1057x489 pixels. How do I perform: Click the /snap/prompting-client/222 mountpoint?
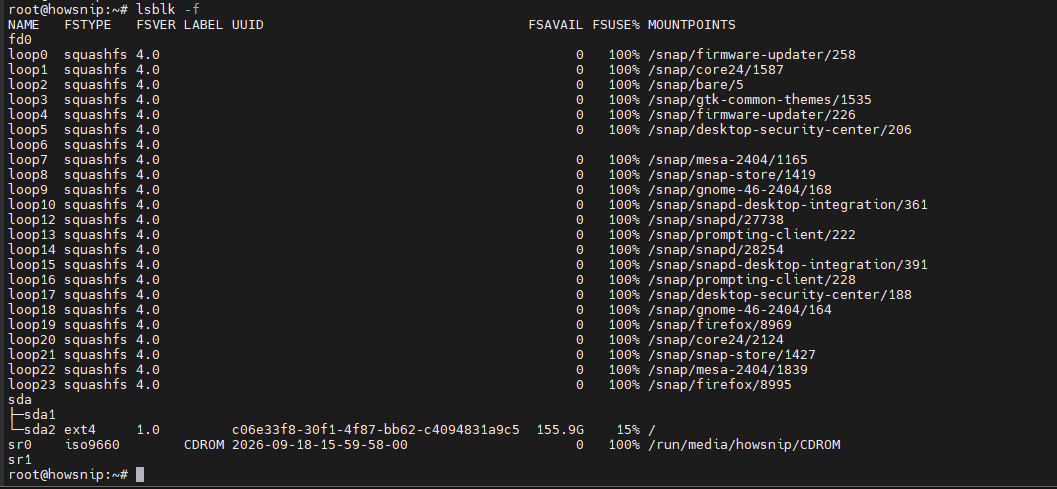[752, 235]
